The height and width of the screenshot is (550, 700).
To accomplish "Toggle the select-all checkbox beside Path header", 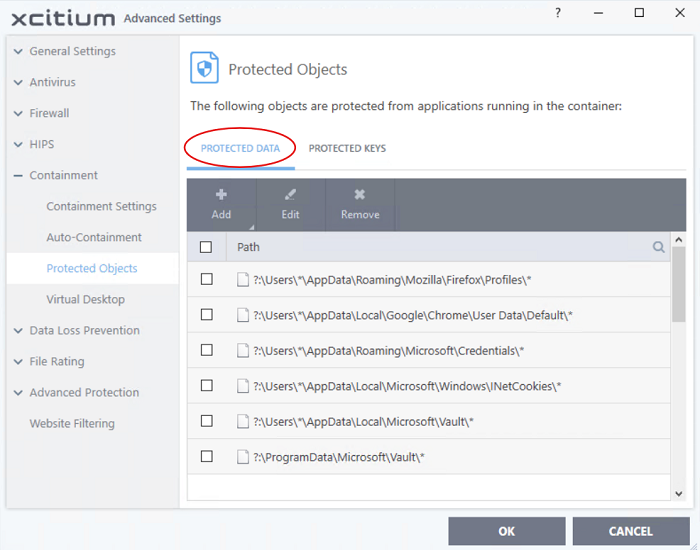I will point(206,247).
